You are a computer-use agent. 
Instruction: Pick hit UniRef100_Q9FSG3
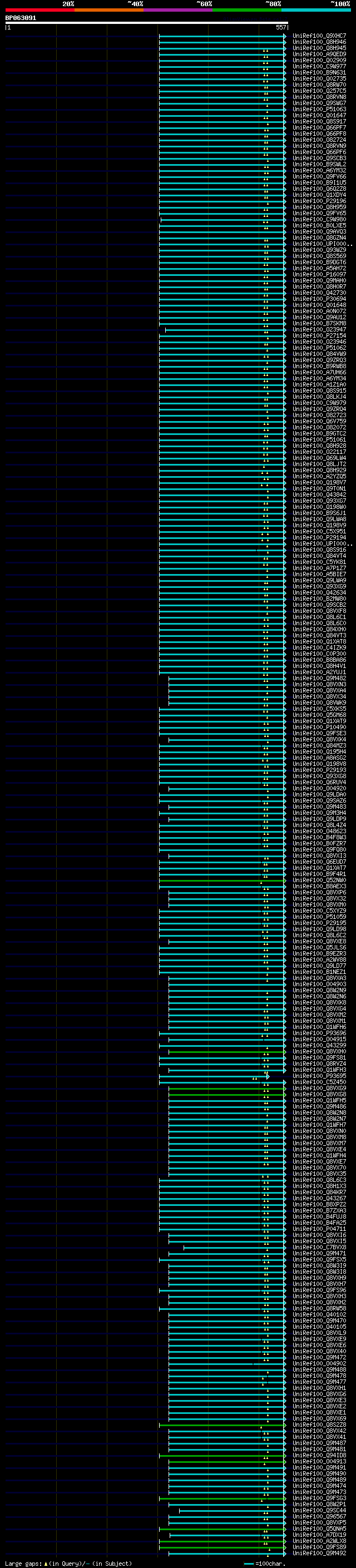(319, 1498)
